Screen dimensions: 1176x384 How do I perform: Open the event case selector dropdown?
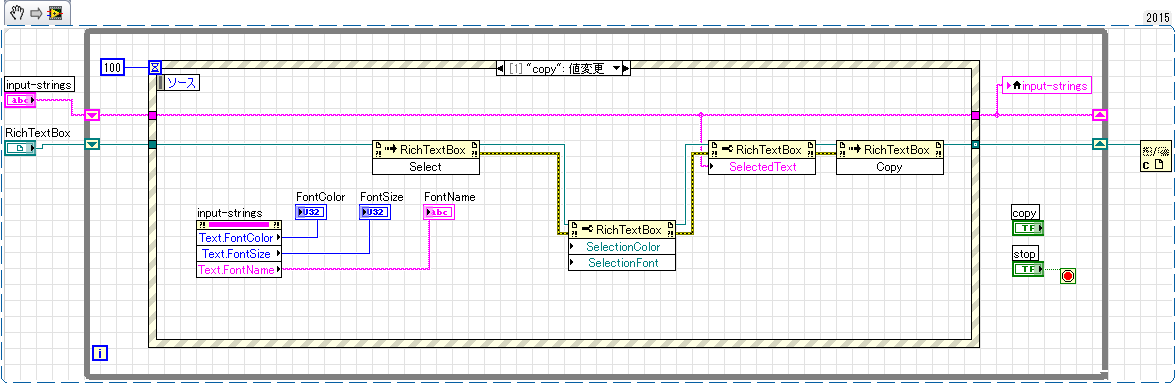[617, 69]
